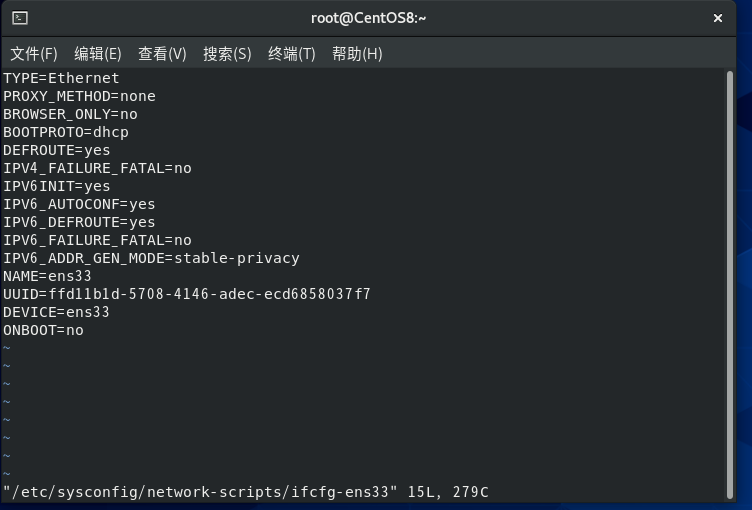
Task: Place the cursor on the BOOTPROTO=dhcp line
Action: pos(66,132)
